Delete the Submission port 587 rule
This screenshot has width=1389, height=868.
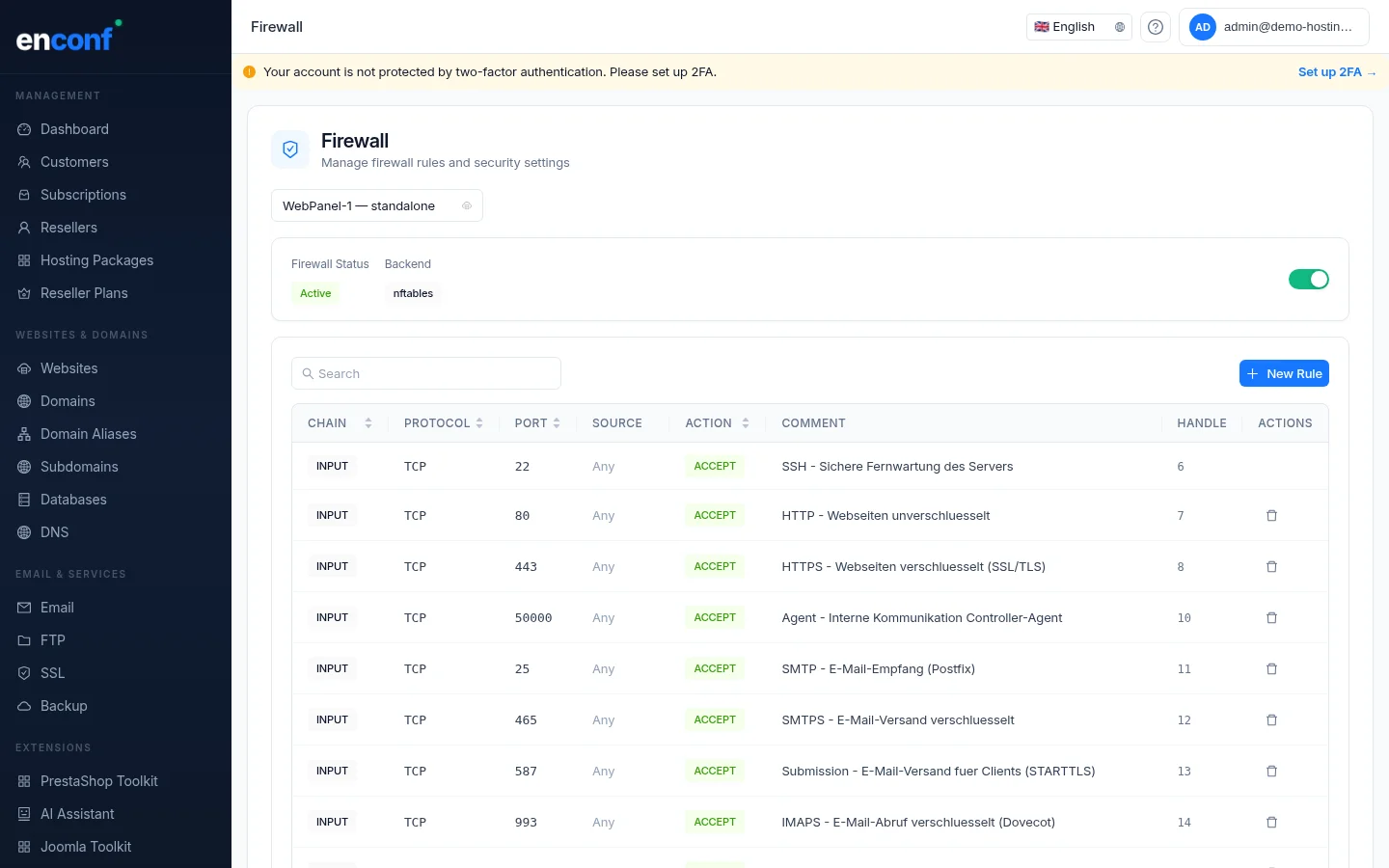[1271, 772]
